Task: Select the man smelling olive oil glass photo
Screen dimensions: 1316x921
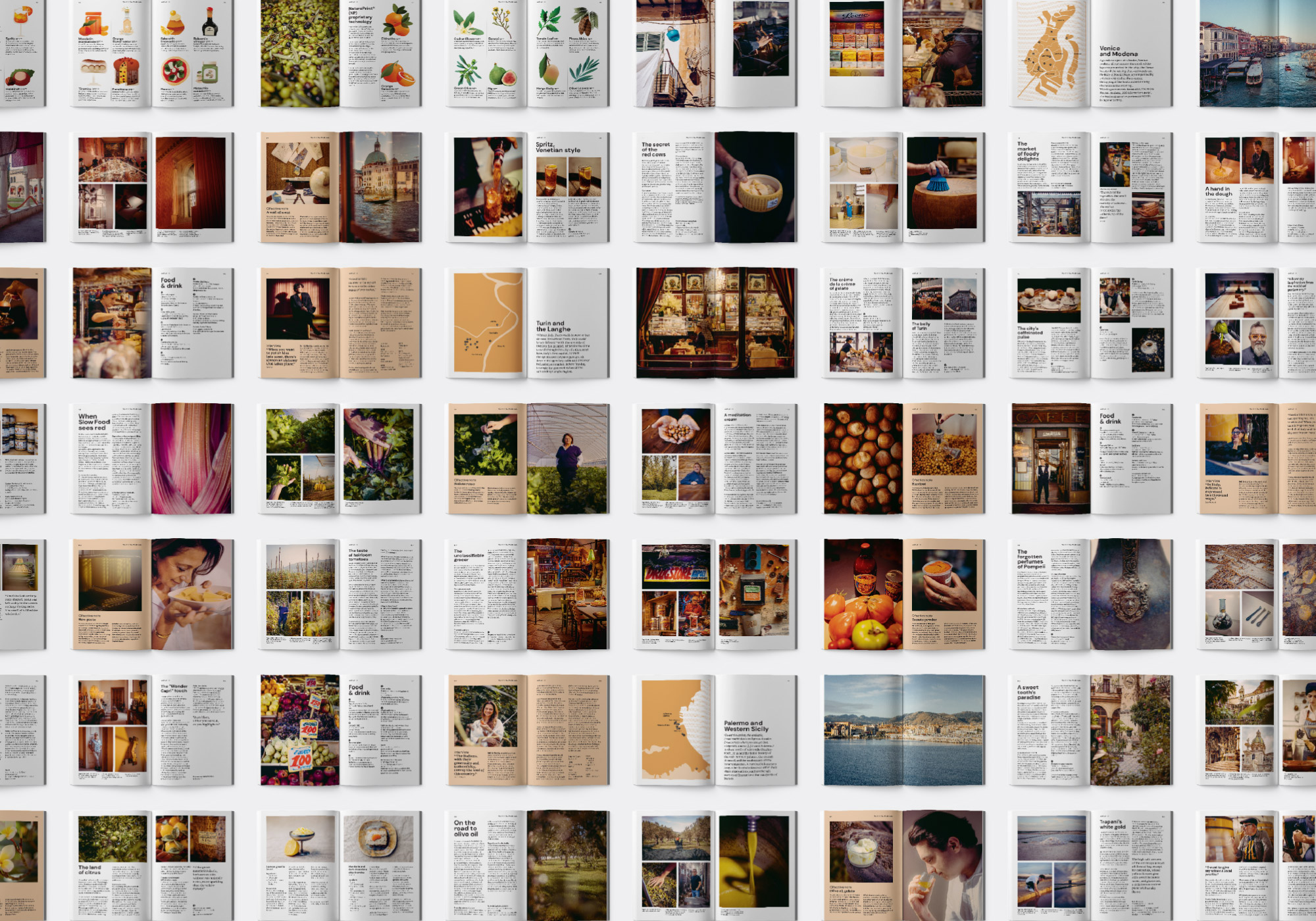Action: tap(943, 866)
